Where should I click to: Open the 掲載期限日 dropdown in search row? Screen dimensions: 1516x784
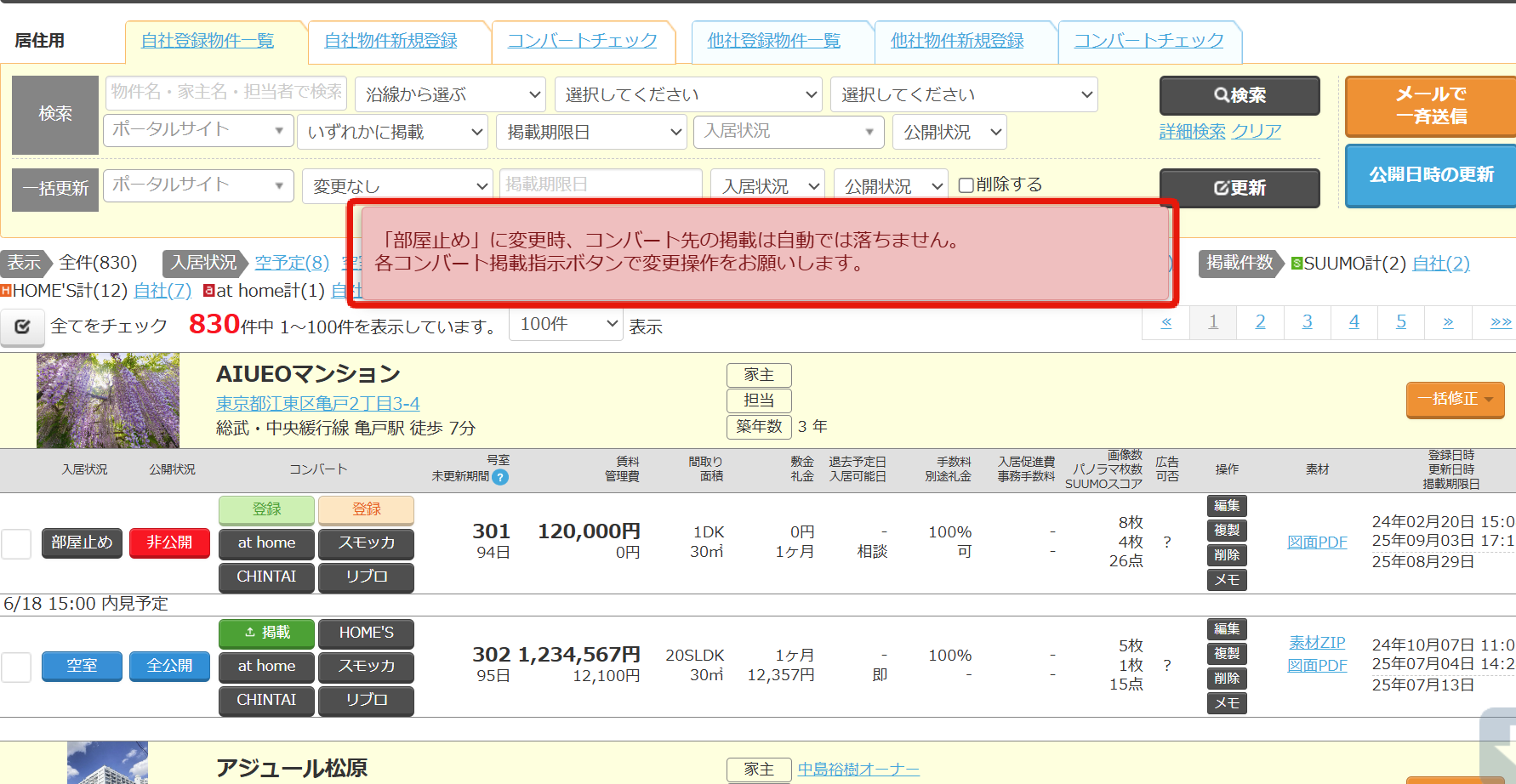pyautogui.click(x=591, y=132)
